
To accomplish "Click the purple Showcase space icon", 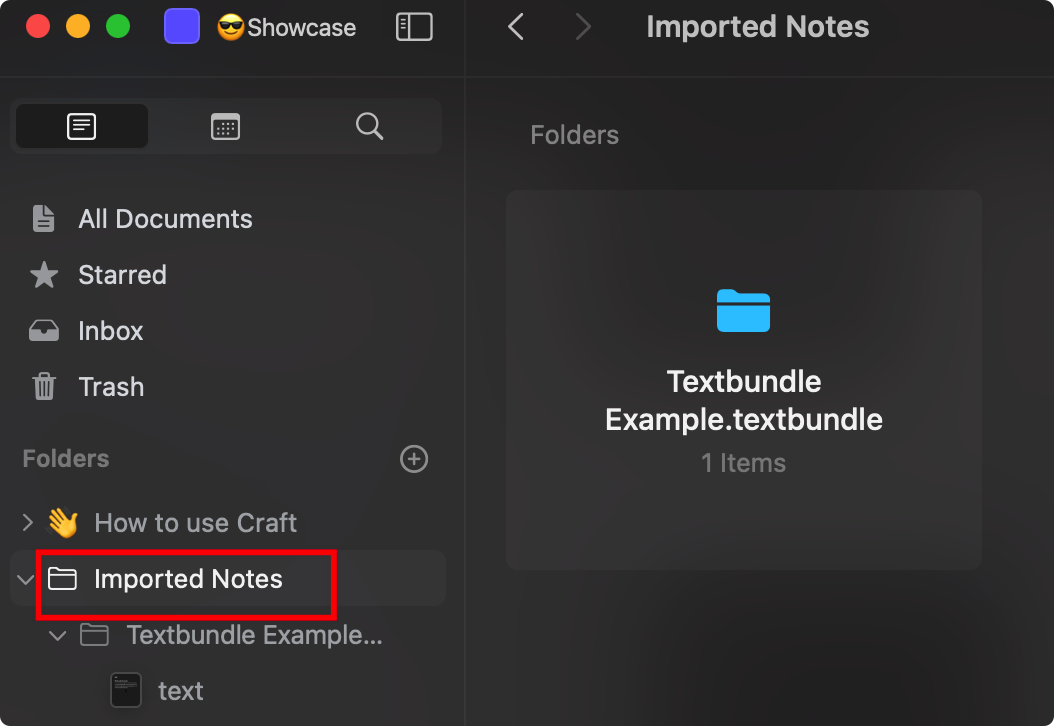I will coord(181,27).
